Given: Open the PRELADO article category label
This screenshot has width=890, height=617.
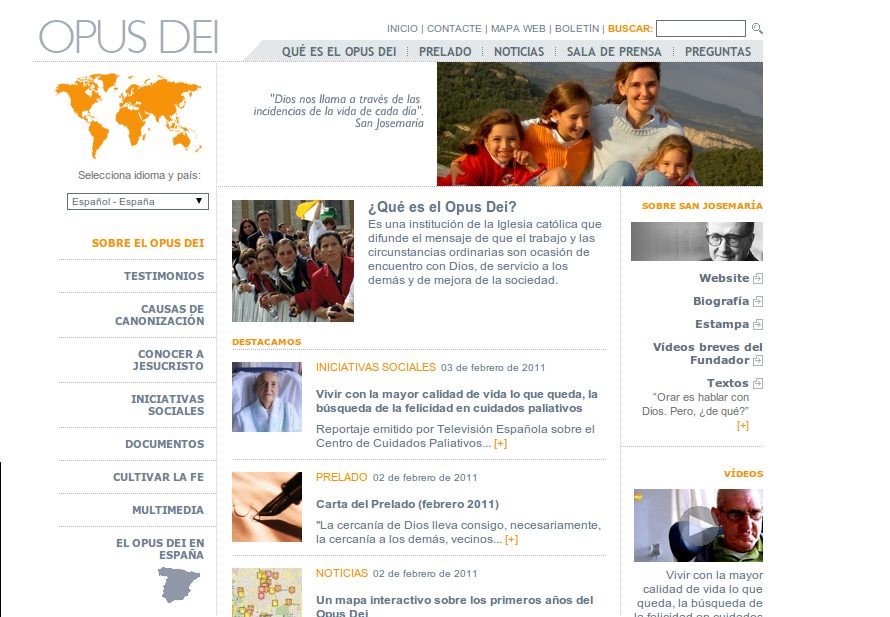Looking at the screenshot, I should tap(342, 477).
